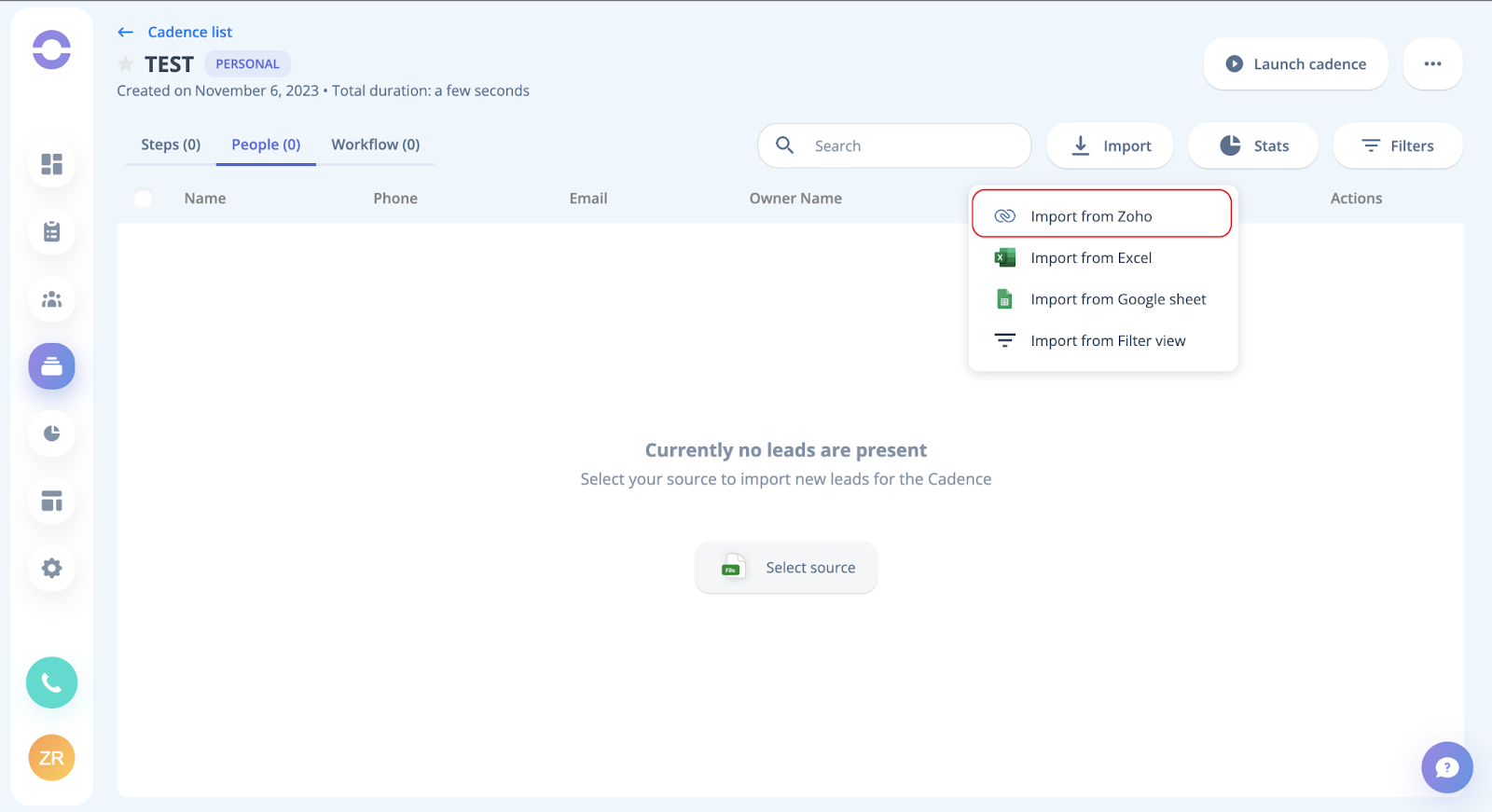Click into the Search leads field
Screen dimensions: 1492x812
click(x=909, y=146)
